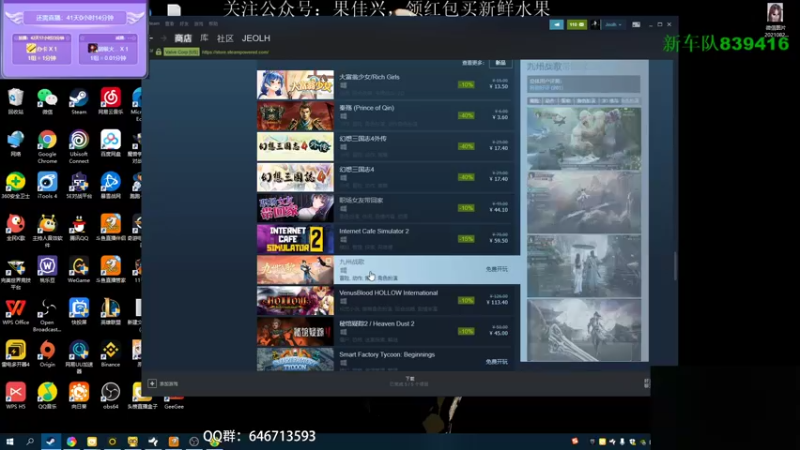
Task: Click the Steam forward navigation arrow
Action: coord(163,38)
